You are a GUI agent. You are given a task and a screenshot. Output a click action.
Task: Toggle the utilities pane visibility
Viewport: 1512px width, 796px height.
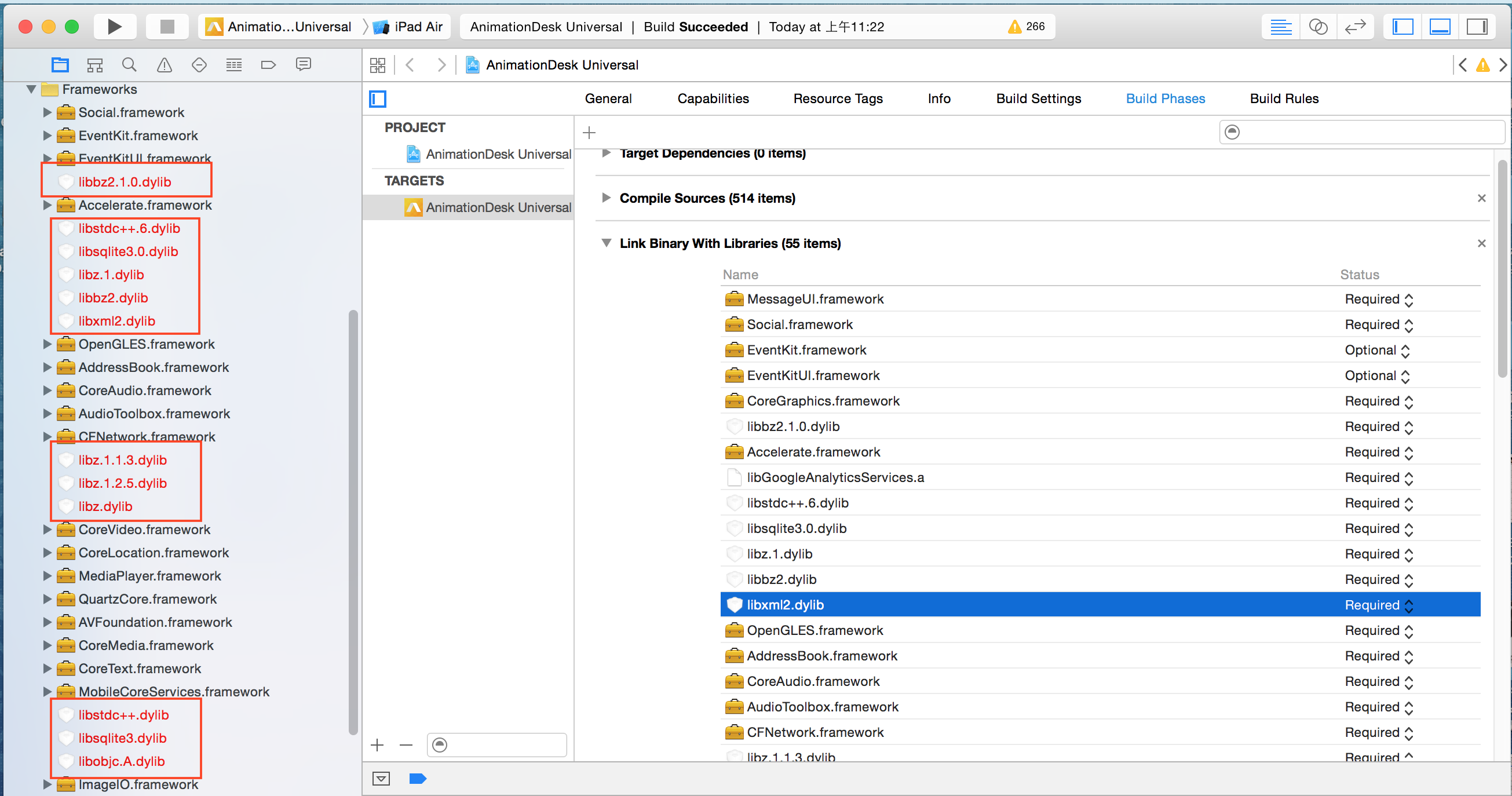click(x=1477, y=27)
